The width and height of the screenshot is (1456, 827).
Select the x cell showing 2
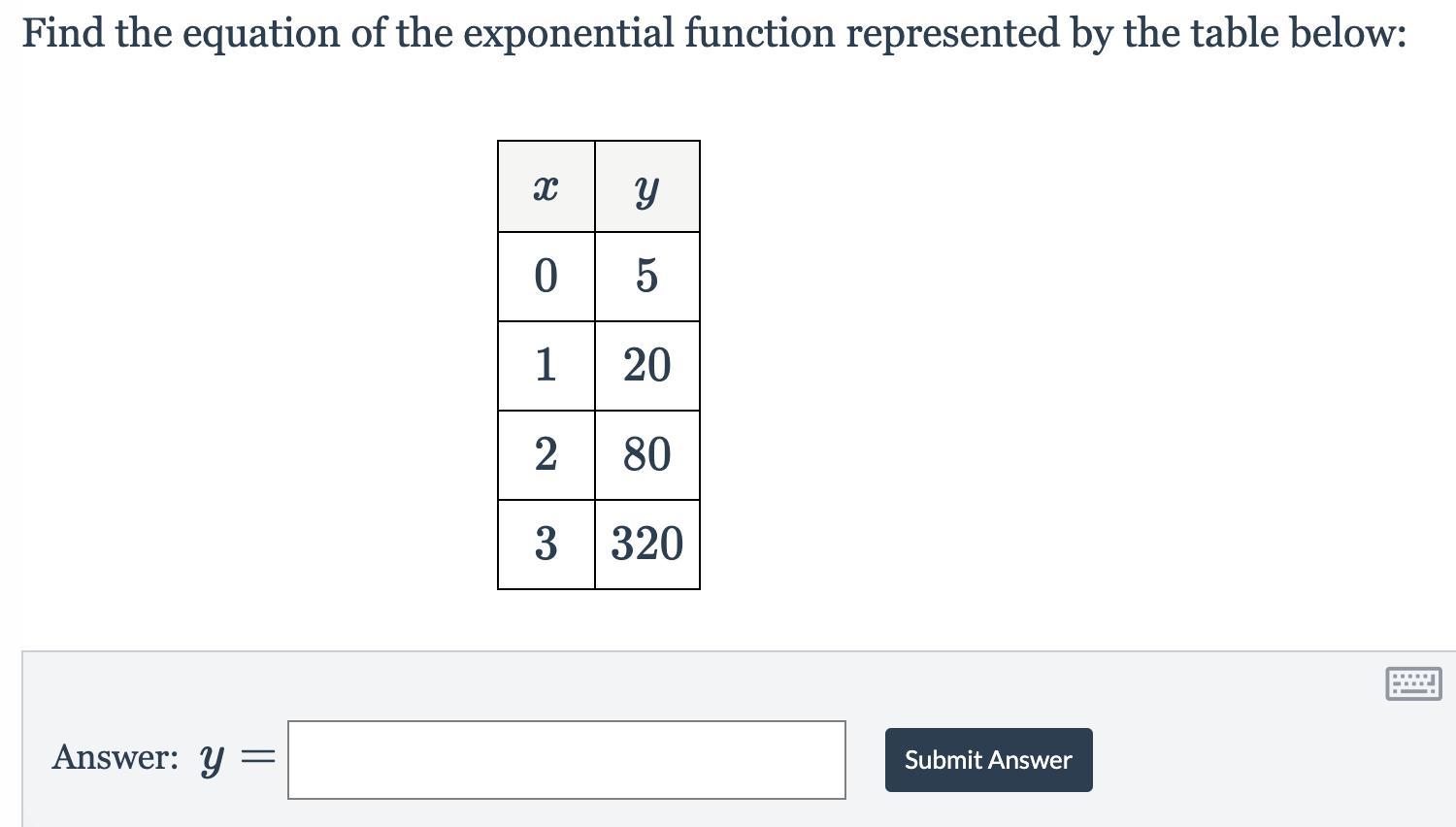546,455
